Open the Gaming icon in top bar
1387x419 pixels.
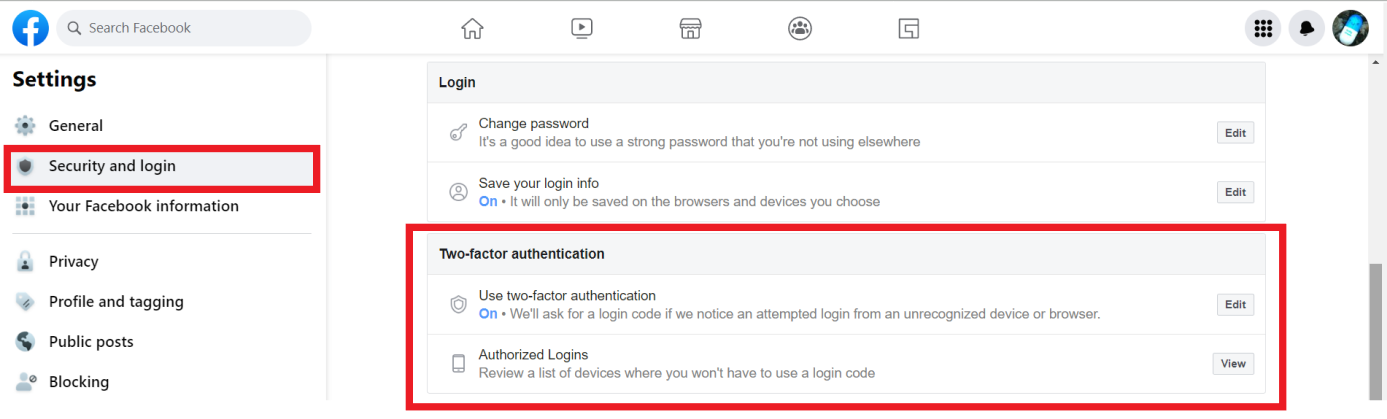click(908, 28)
